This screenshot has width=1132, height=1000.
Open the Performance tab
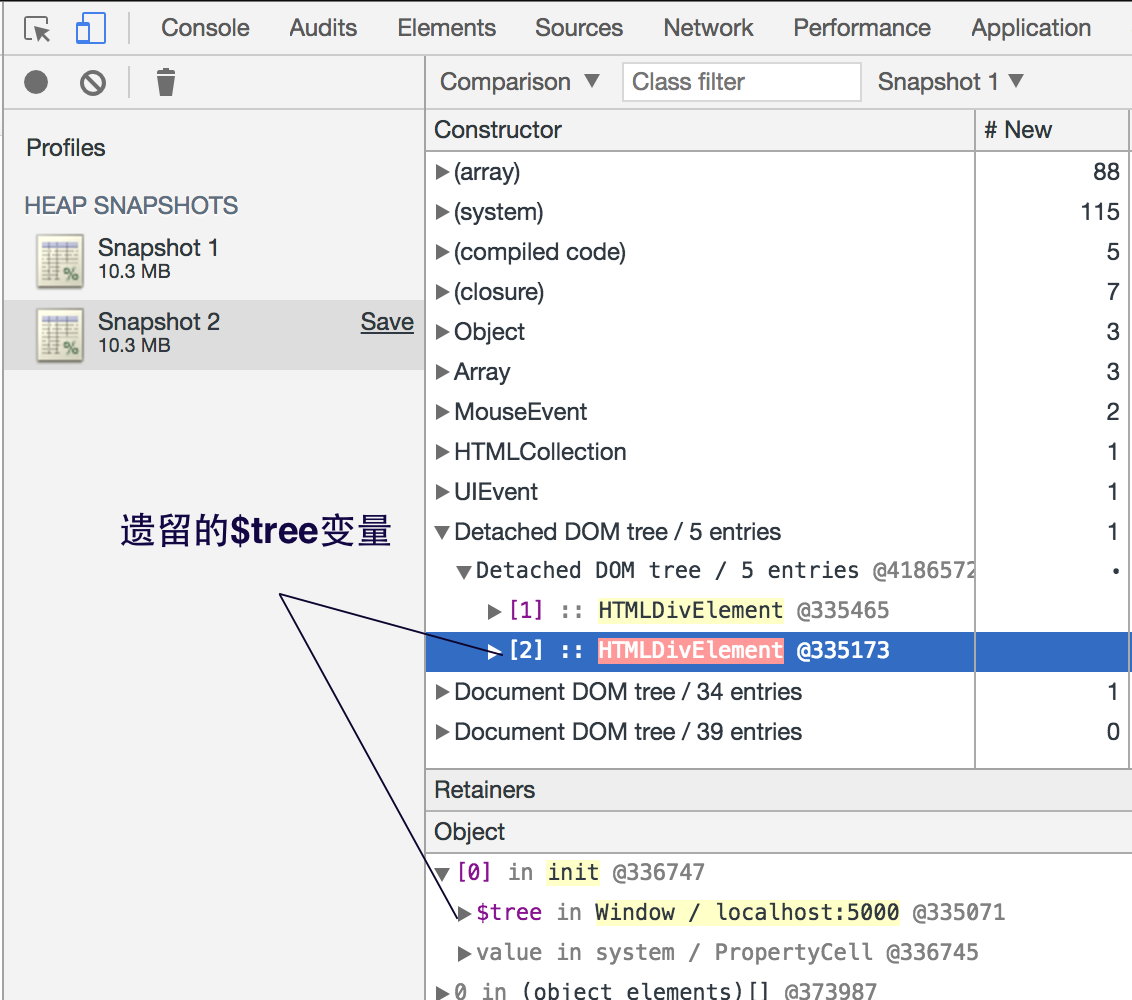click(x=862, y=27)
